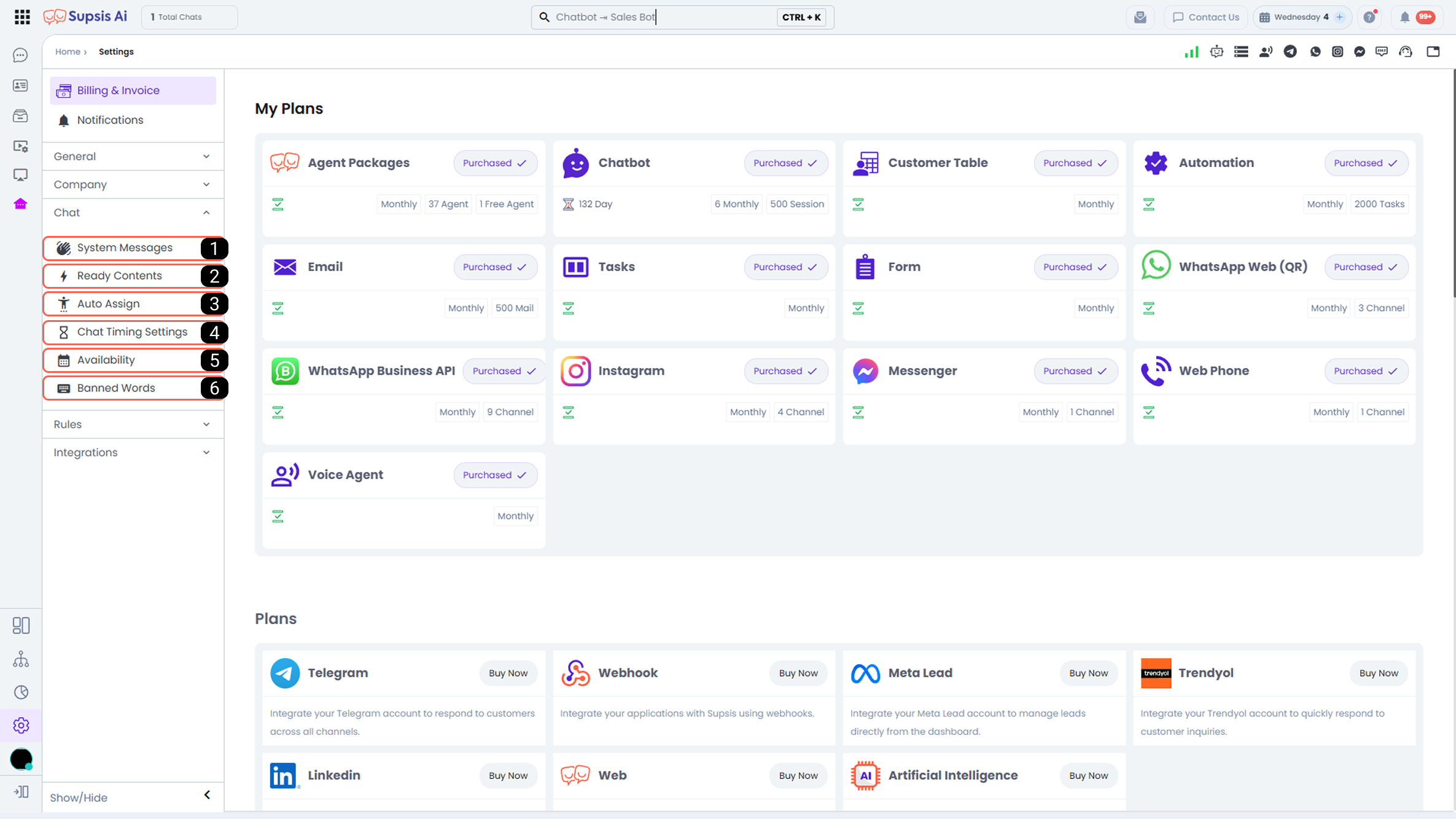1456x819 pixels.
Task: Expand the Company settings section
Action: (x=133, y=184)
